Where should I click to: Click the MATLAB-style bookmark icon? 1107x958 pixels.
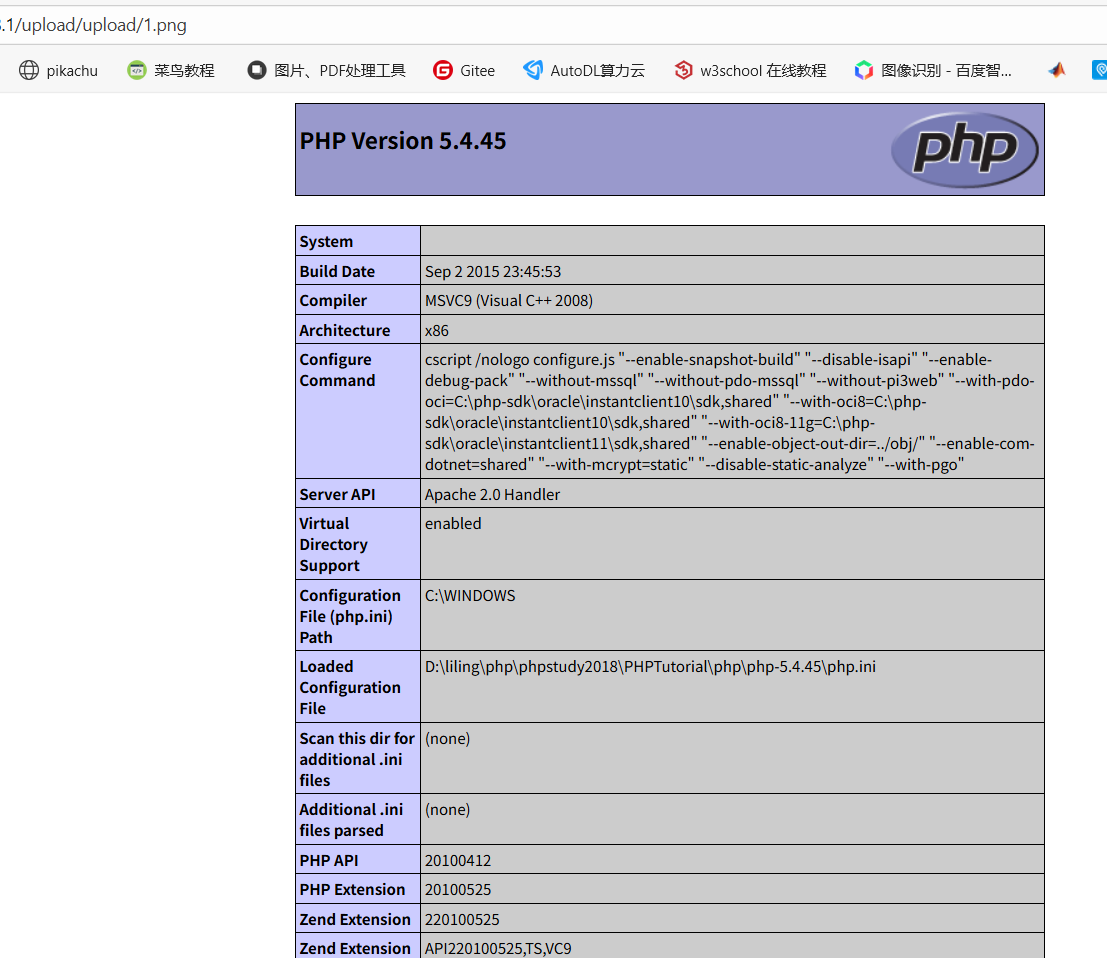point(1057,70)
